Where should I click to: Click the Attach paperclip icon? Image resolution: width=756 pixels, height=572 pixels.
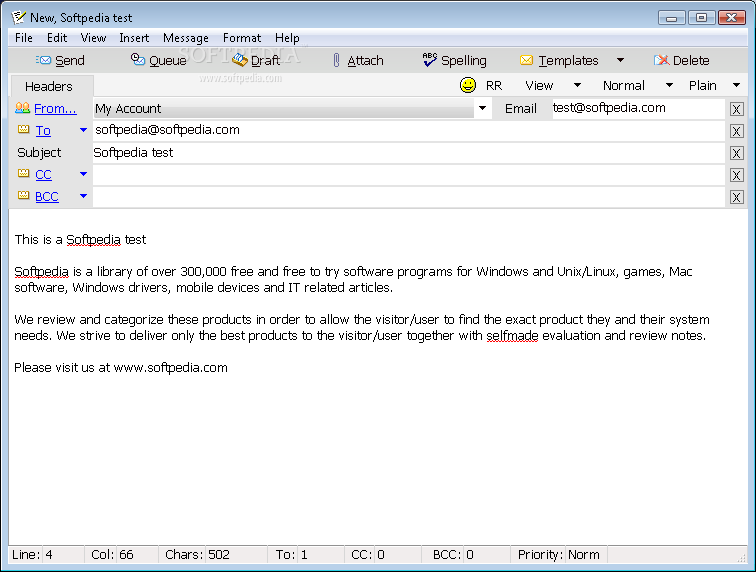tap(337, 60)
